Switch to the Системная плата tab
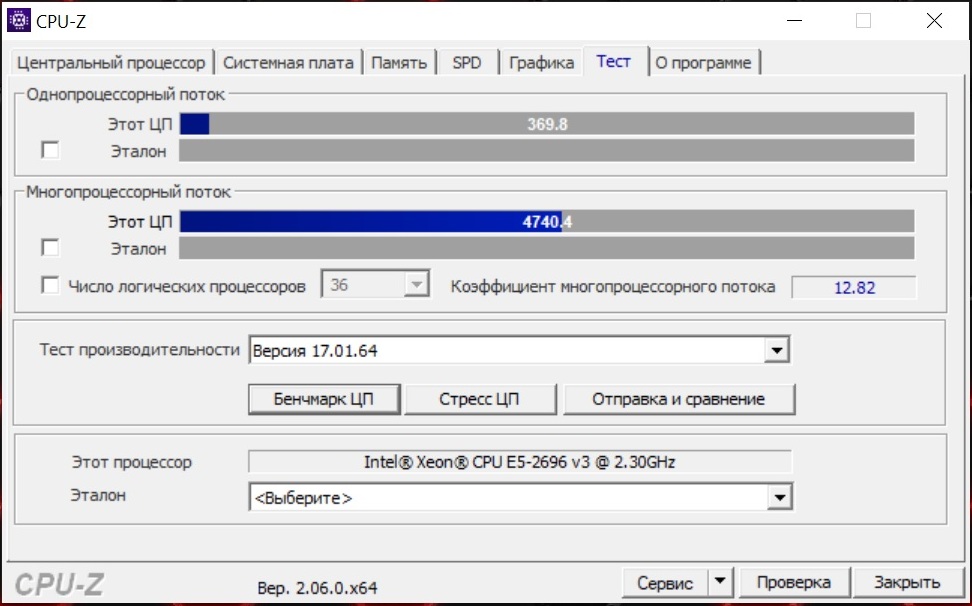 288,63
